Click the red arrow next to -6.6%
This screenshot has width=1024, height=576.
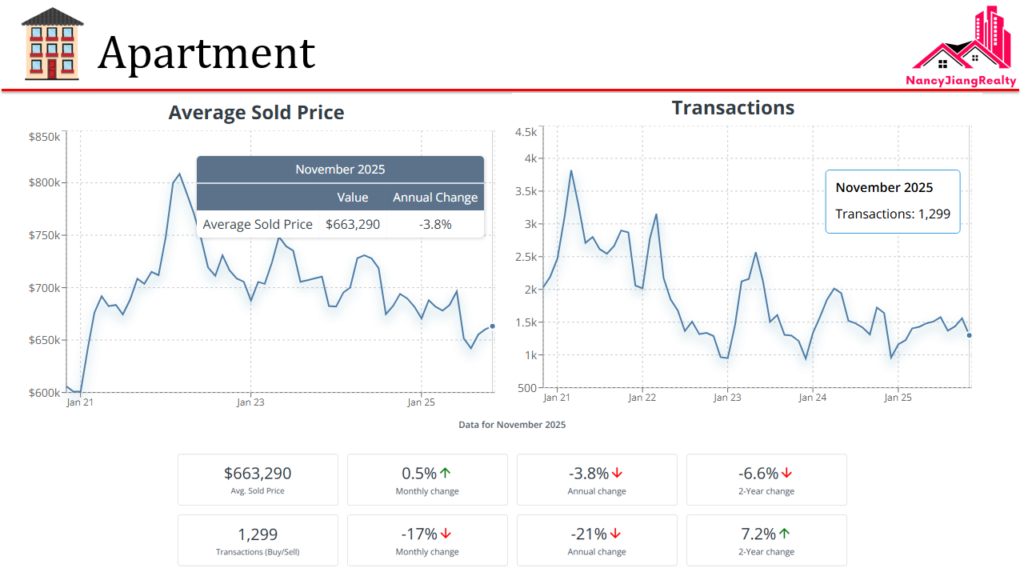[x=787, y=473]
